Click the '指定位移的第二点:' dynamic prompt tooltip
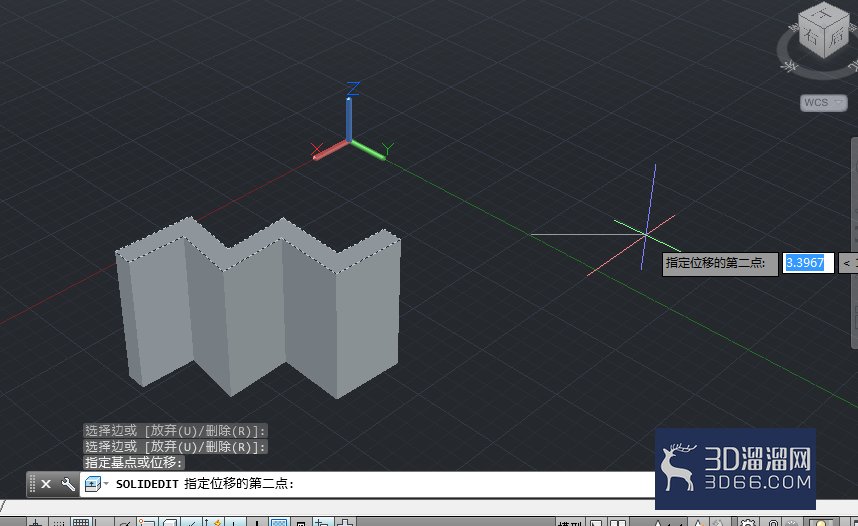The width and height of the screenshot is (858, 526). tap(720, 264)
